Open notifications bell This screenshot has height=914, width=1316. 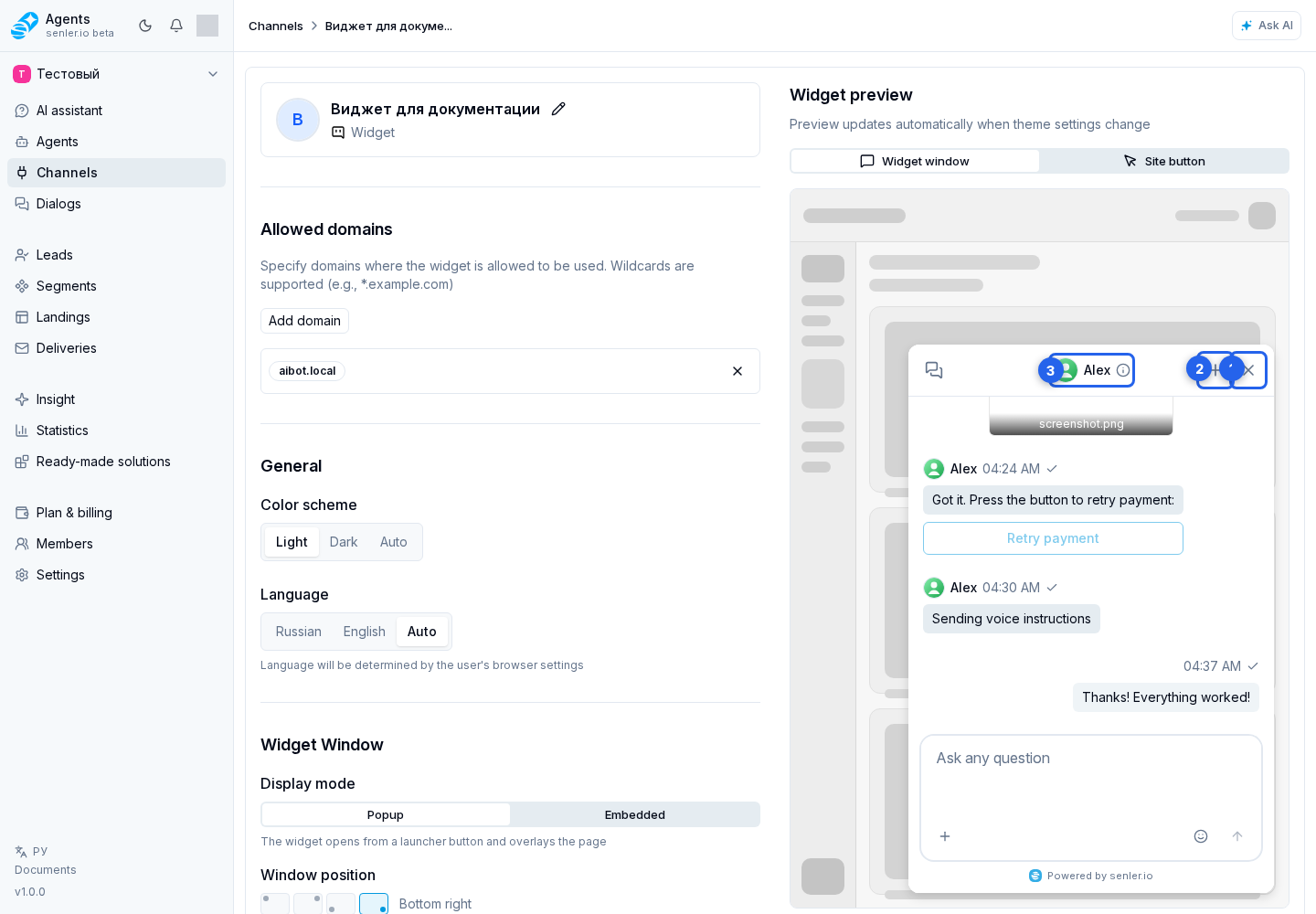[176, 26]
